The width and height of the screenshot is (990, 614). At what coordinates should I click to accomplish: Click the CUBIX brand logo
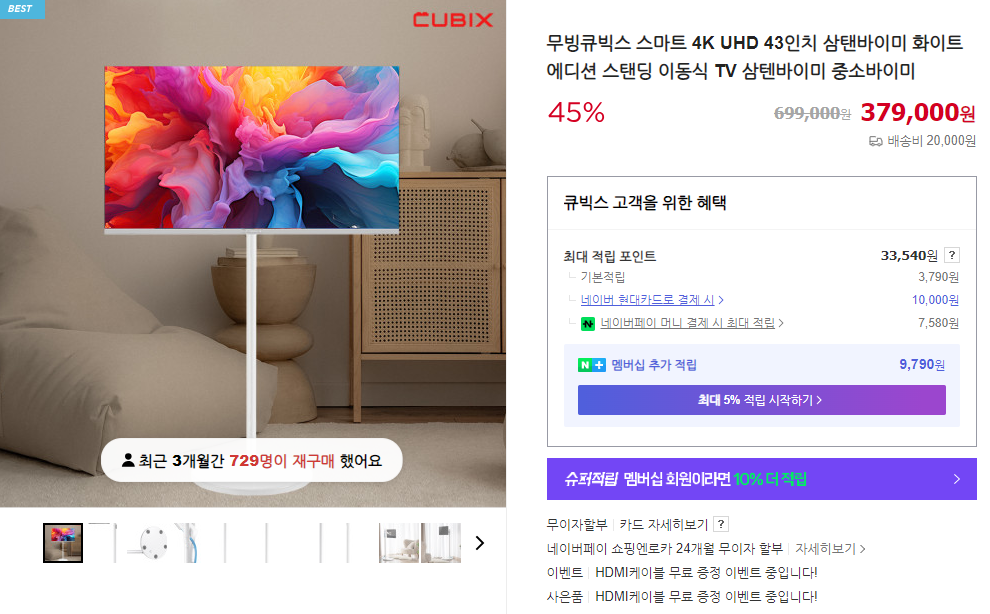[x=453, y=20]
